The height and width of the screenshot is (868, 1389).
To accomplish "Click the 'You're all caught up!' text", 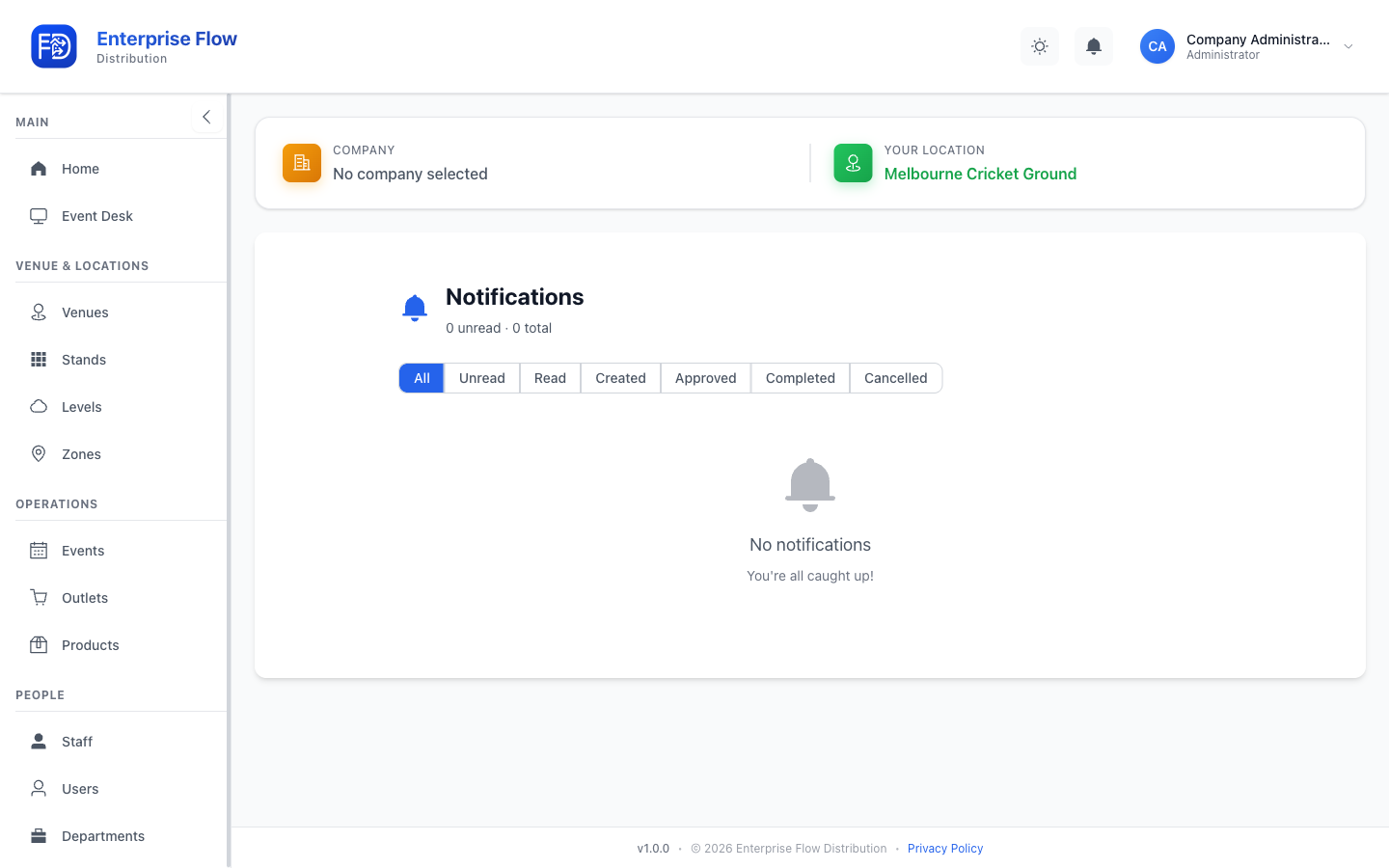I will (810, 576).
